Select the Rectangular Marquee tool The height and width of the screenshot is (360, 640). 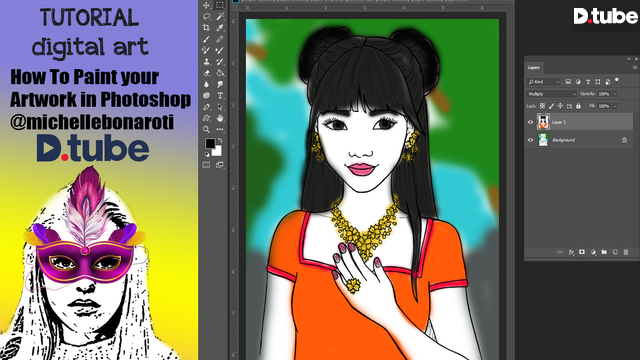(220, 5)
